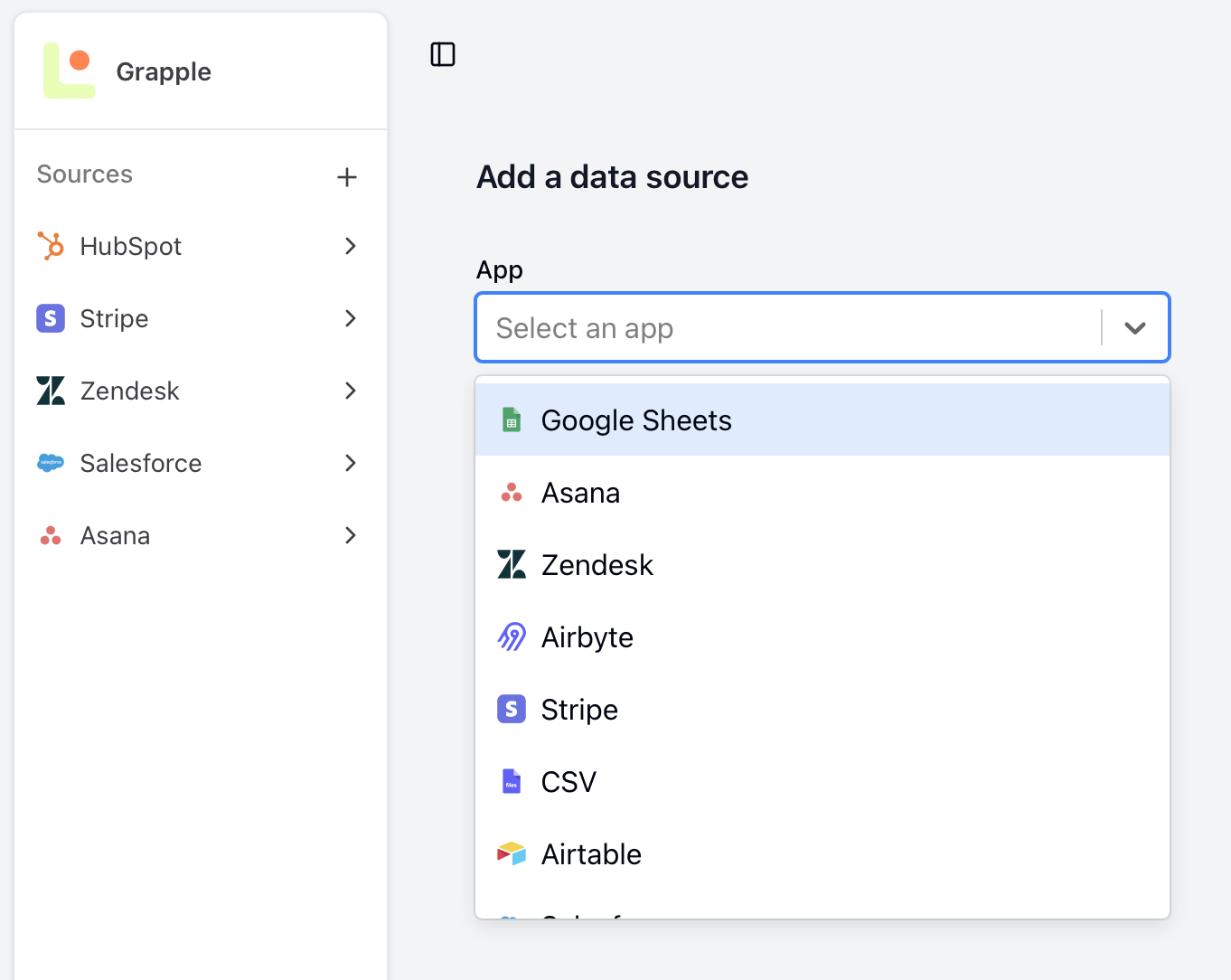Image resolution: width=1231 pixels, height=980 pixels.
Task: Click the Asana icon in sidebar
Action: point(51,535)
